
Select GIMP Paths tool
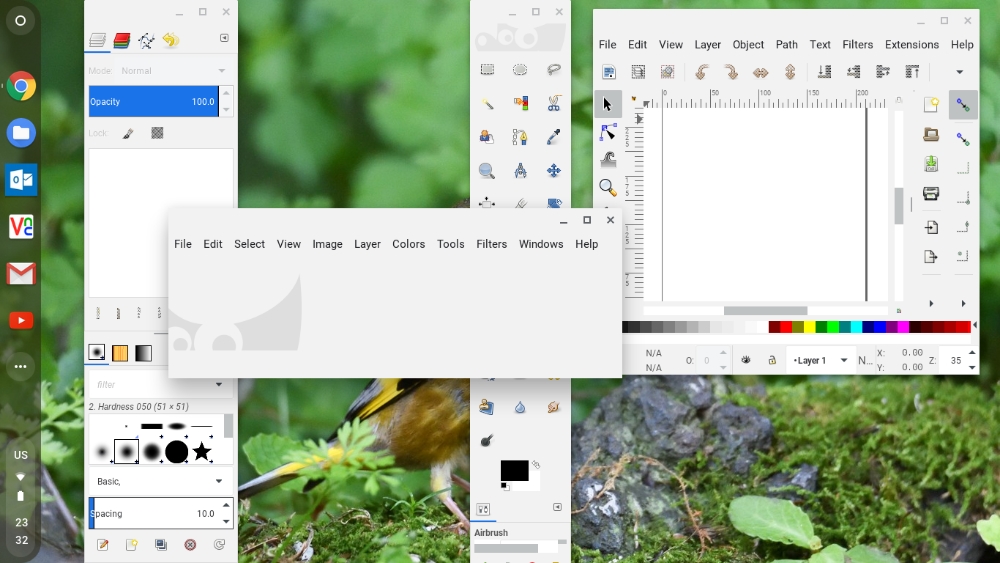[x=520, y=136]
